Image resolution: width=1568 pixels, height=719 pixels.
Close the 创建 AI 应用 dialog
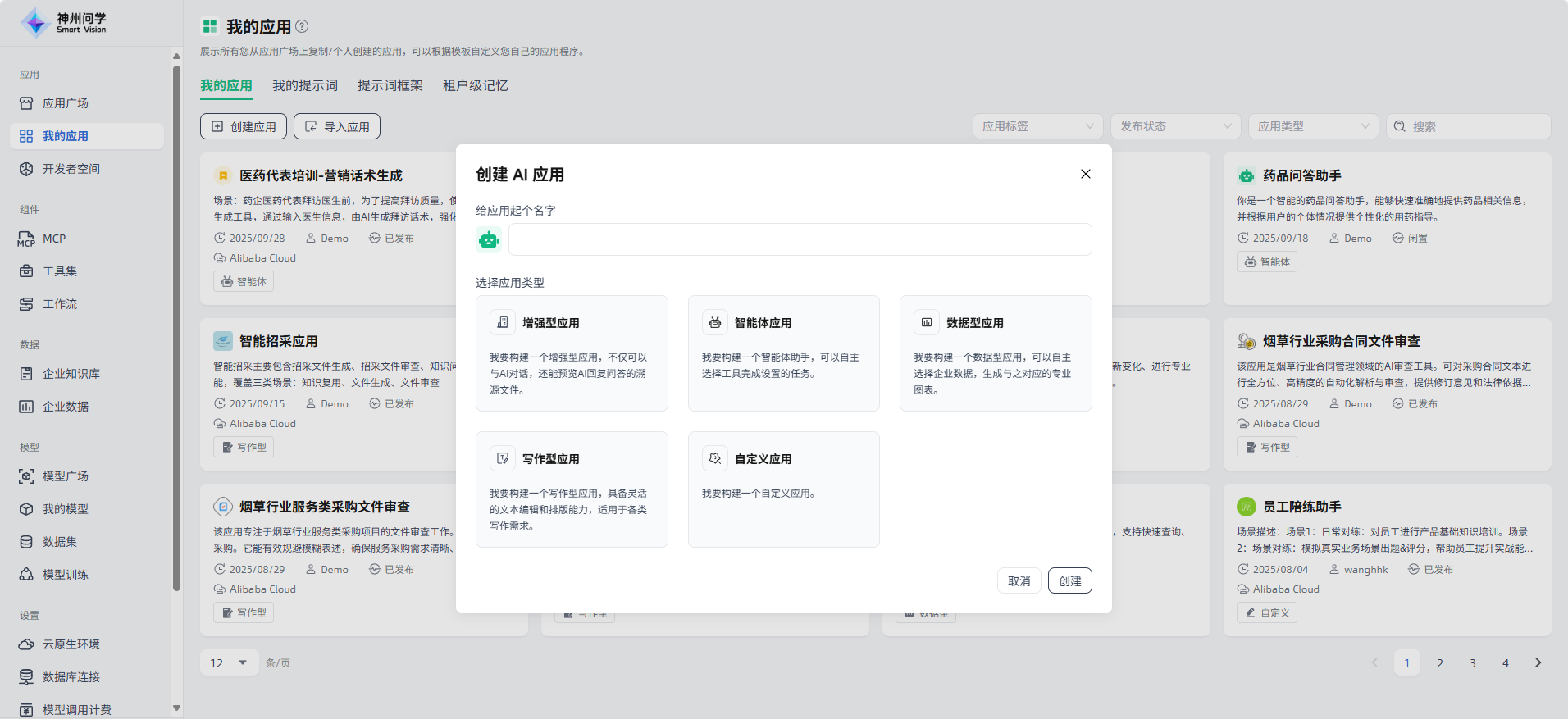[1085, 174]
